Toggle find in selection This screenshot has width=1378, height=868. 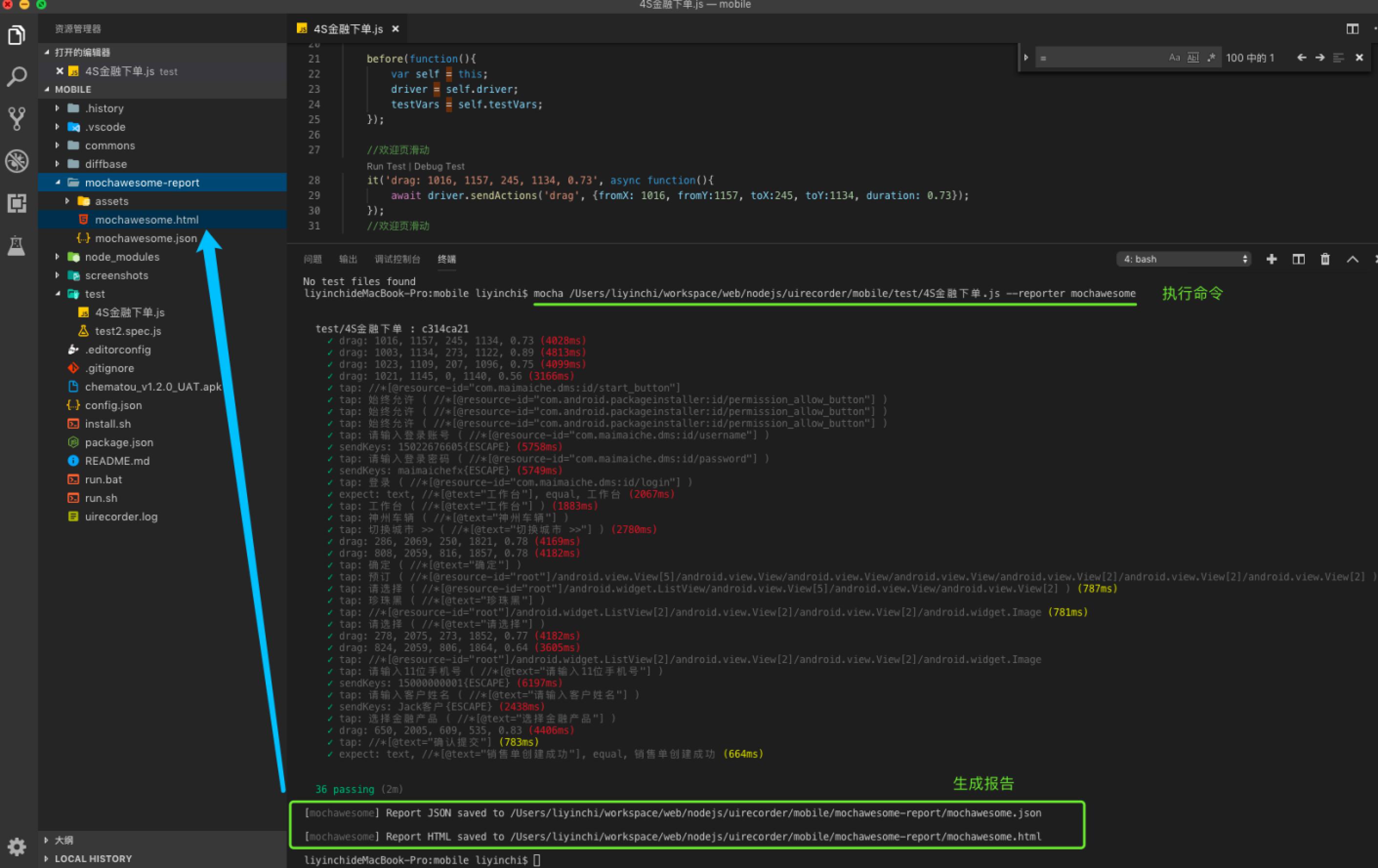(x=1338, y=58)
